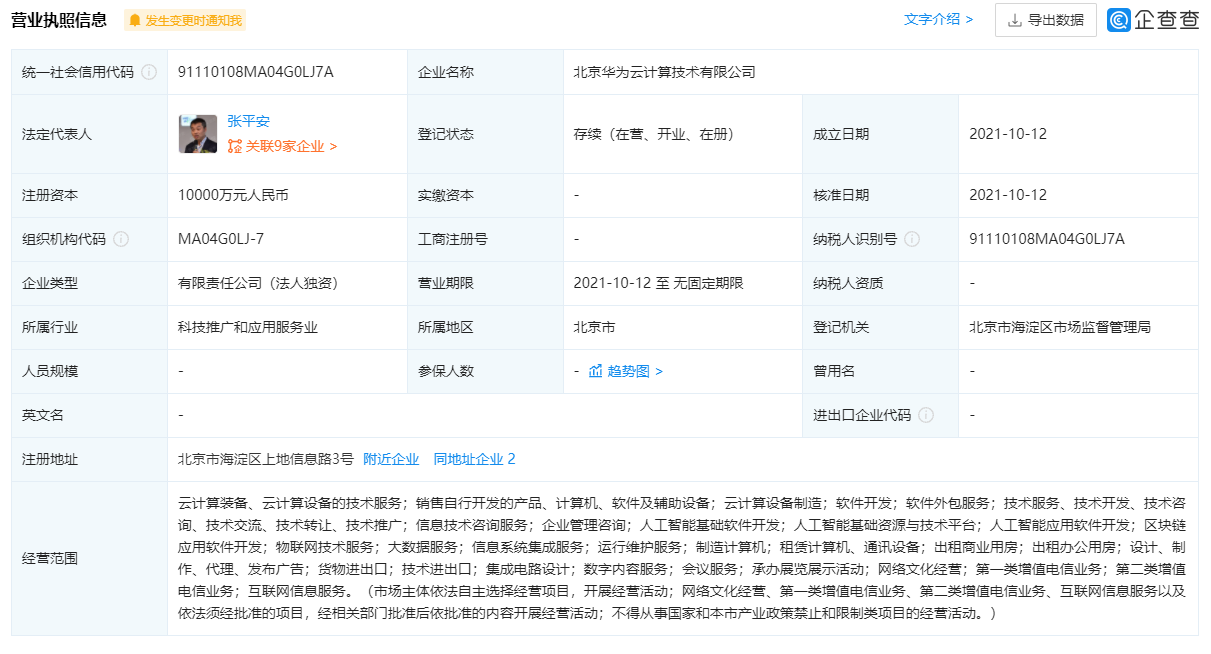Click the 经营范围 row label
This screenshot has height=654, width=1211.
(50, 558)
